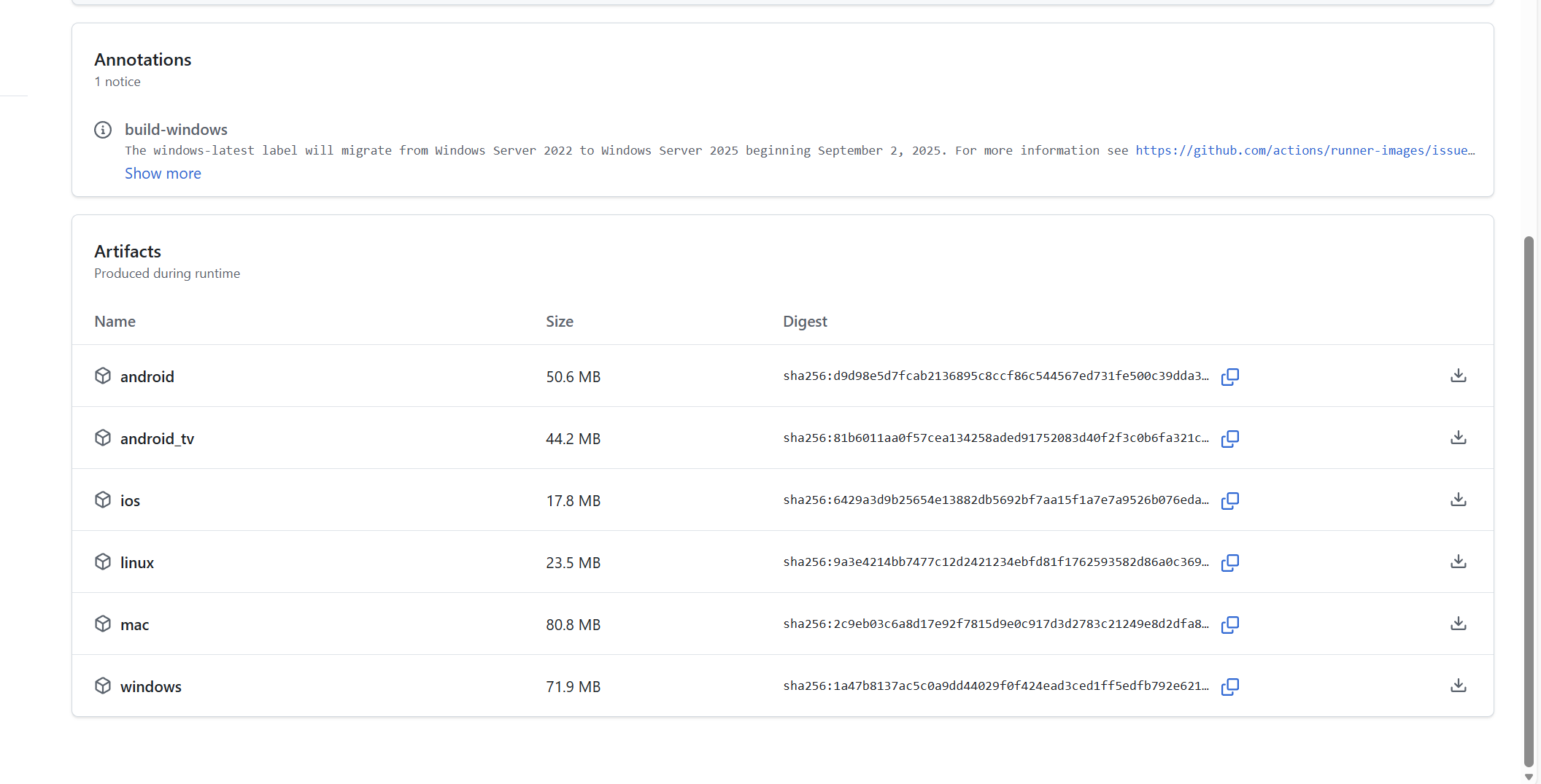
Task: Copy the windows artifact digest
Action: coord(1229,686)
